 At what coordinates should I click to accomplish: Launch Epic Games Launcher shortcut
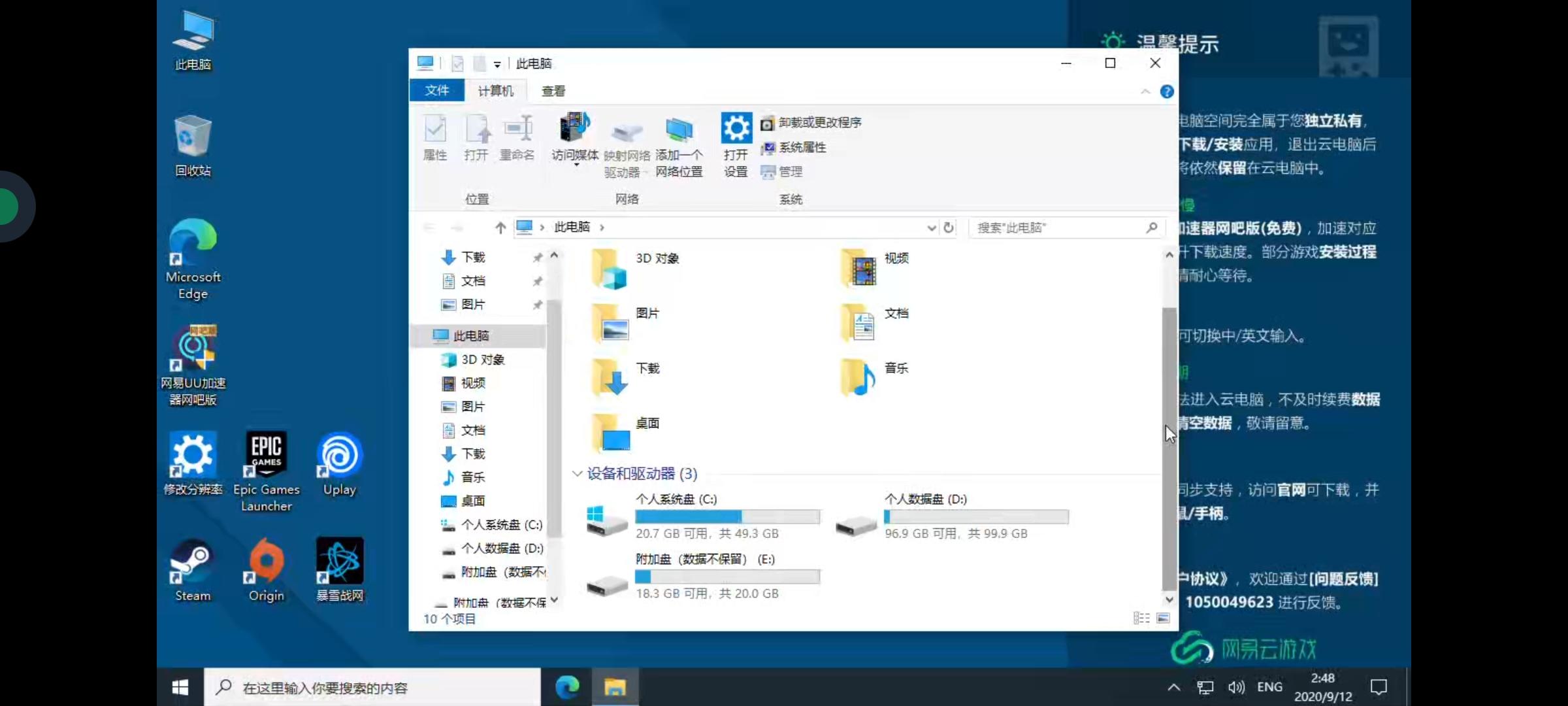point(267,471)
